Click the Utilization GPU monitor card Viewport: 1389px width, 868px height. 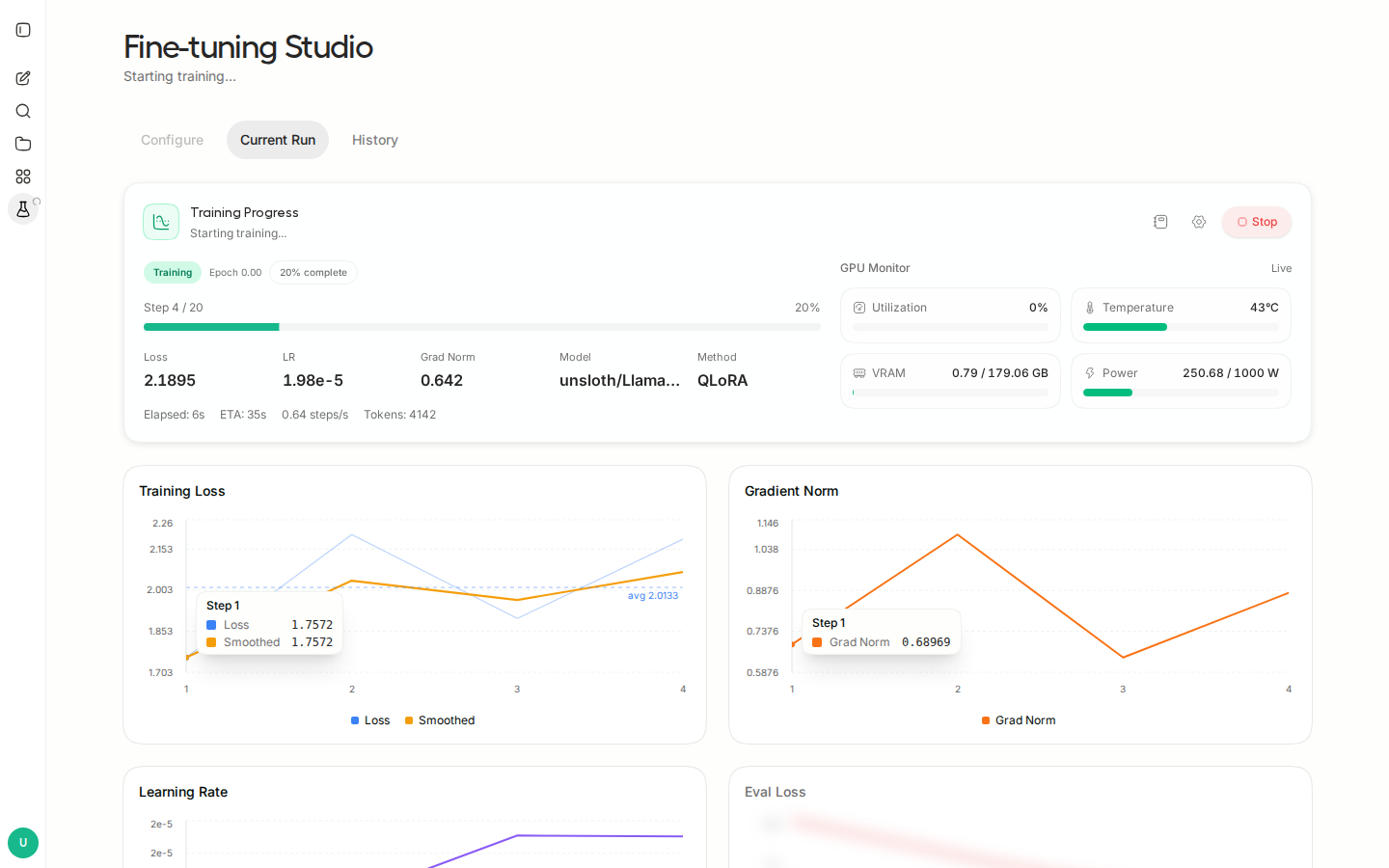click(x=950, y=315)
